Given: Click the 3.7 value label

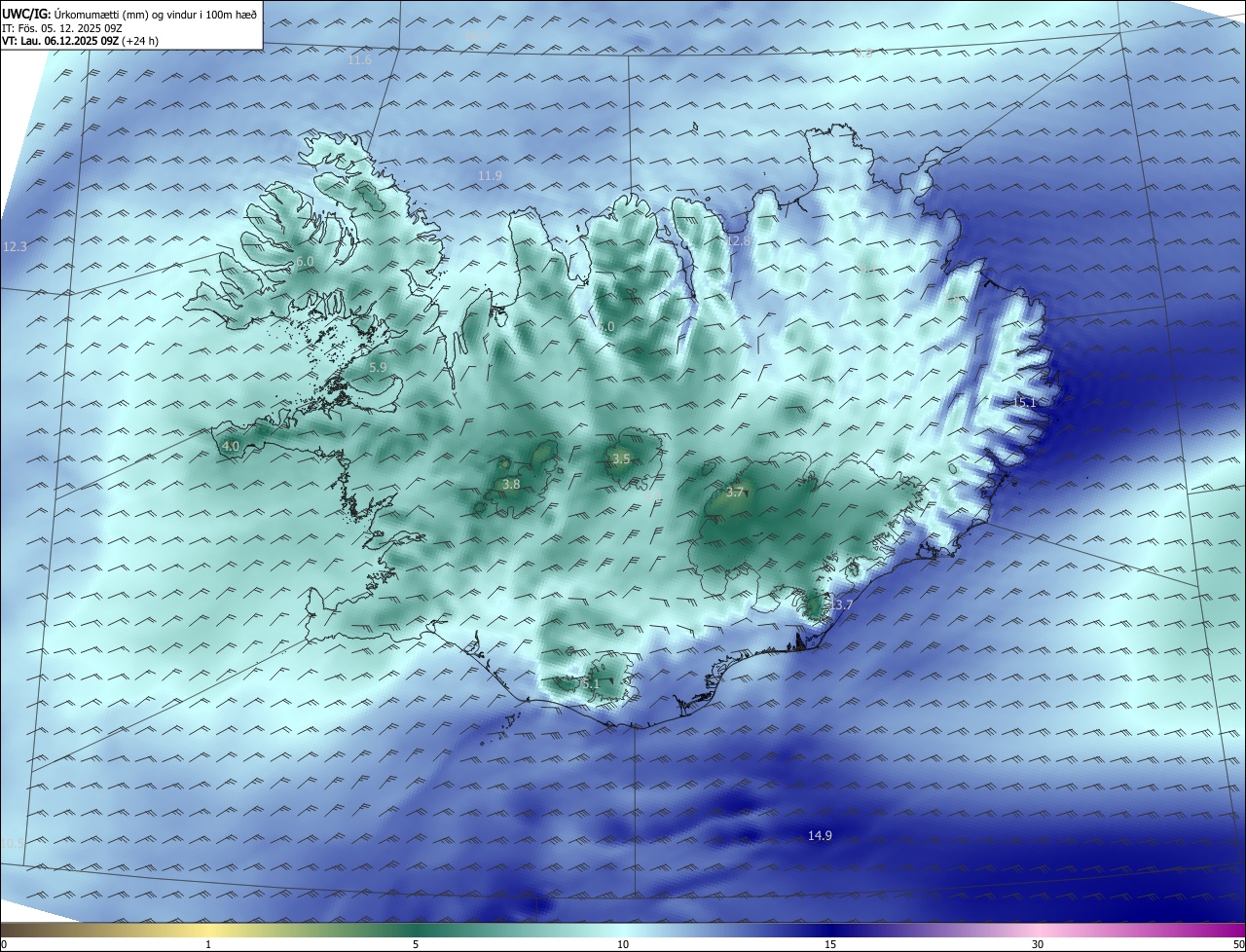Looking at the screenshot, I should click(735, 493).
